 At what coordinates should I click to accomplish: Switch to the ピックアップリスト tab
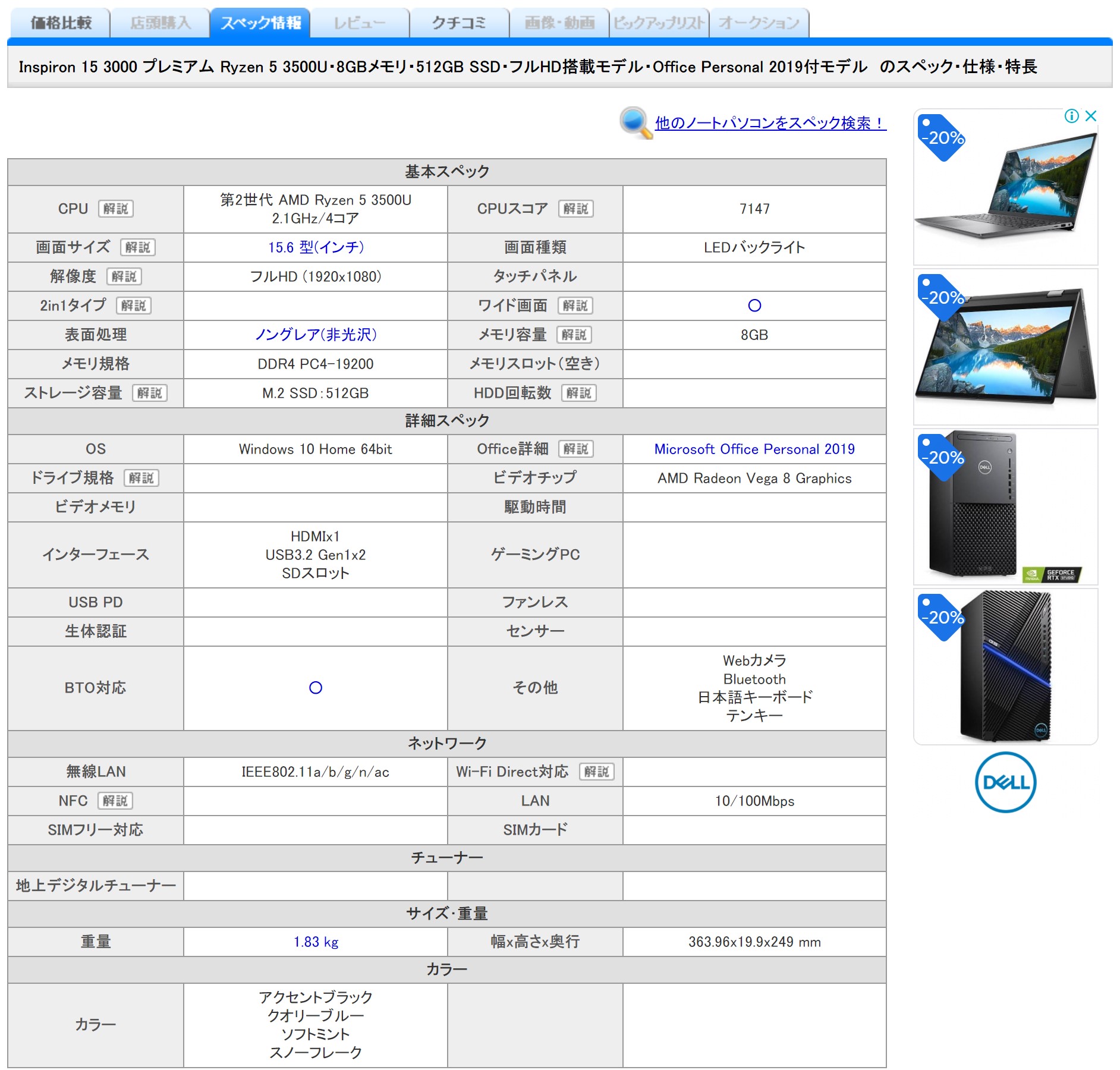click(x=659, y=23)
